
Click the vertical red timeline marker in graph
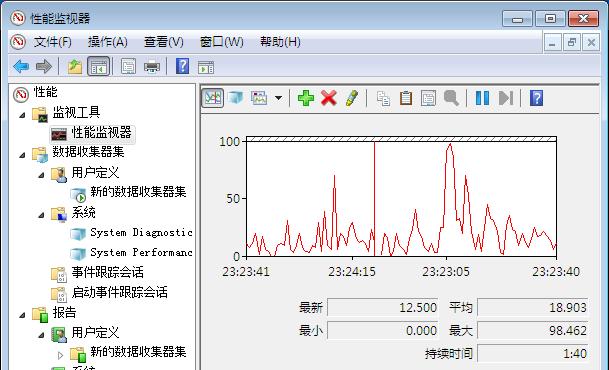click(x=374, y=199)
